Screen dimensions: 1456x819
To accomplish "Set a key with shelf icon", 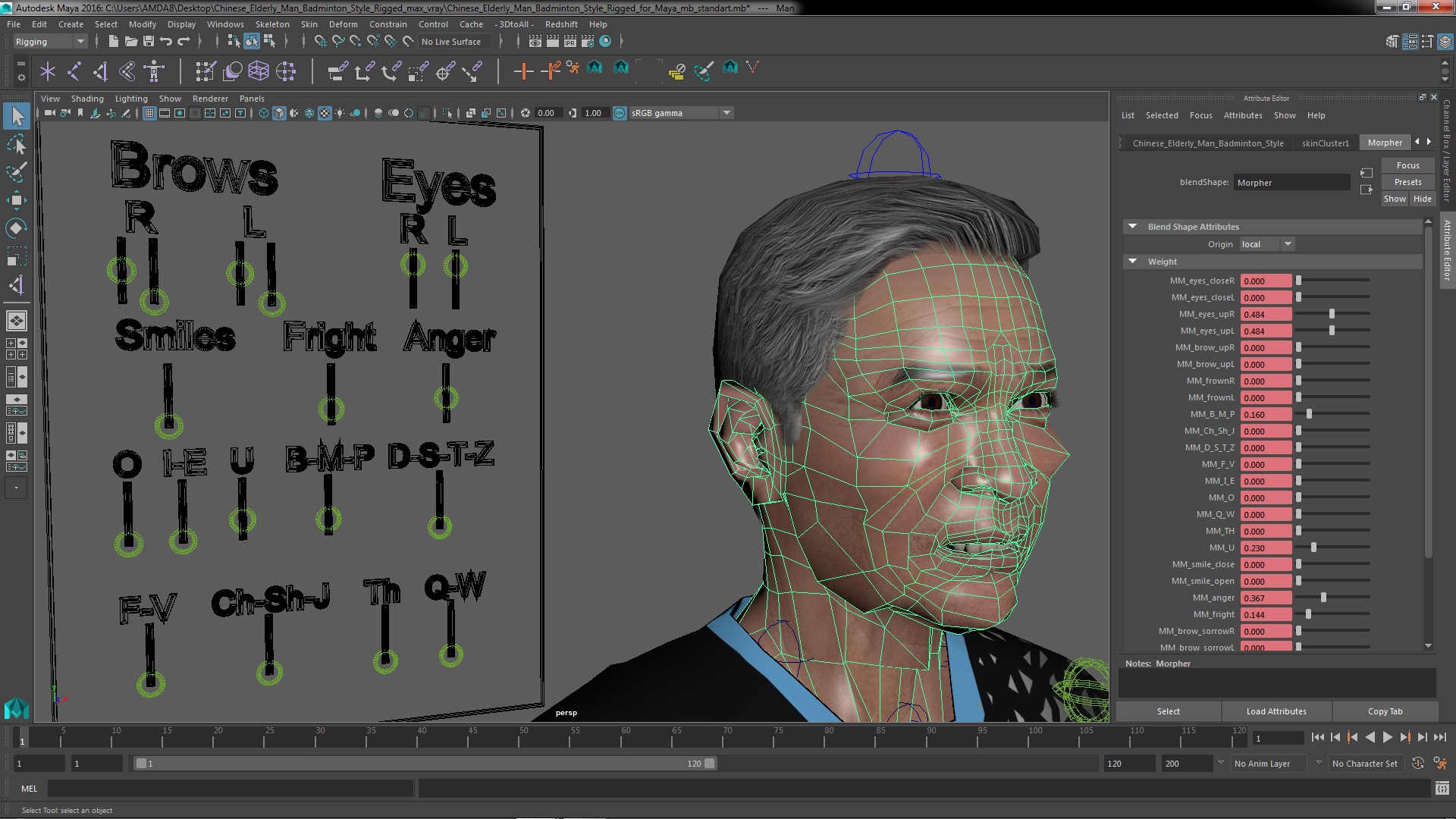I will click(x=523, y=72).
